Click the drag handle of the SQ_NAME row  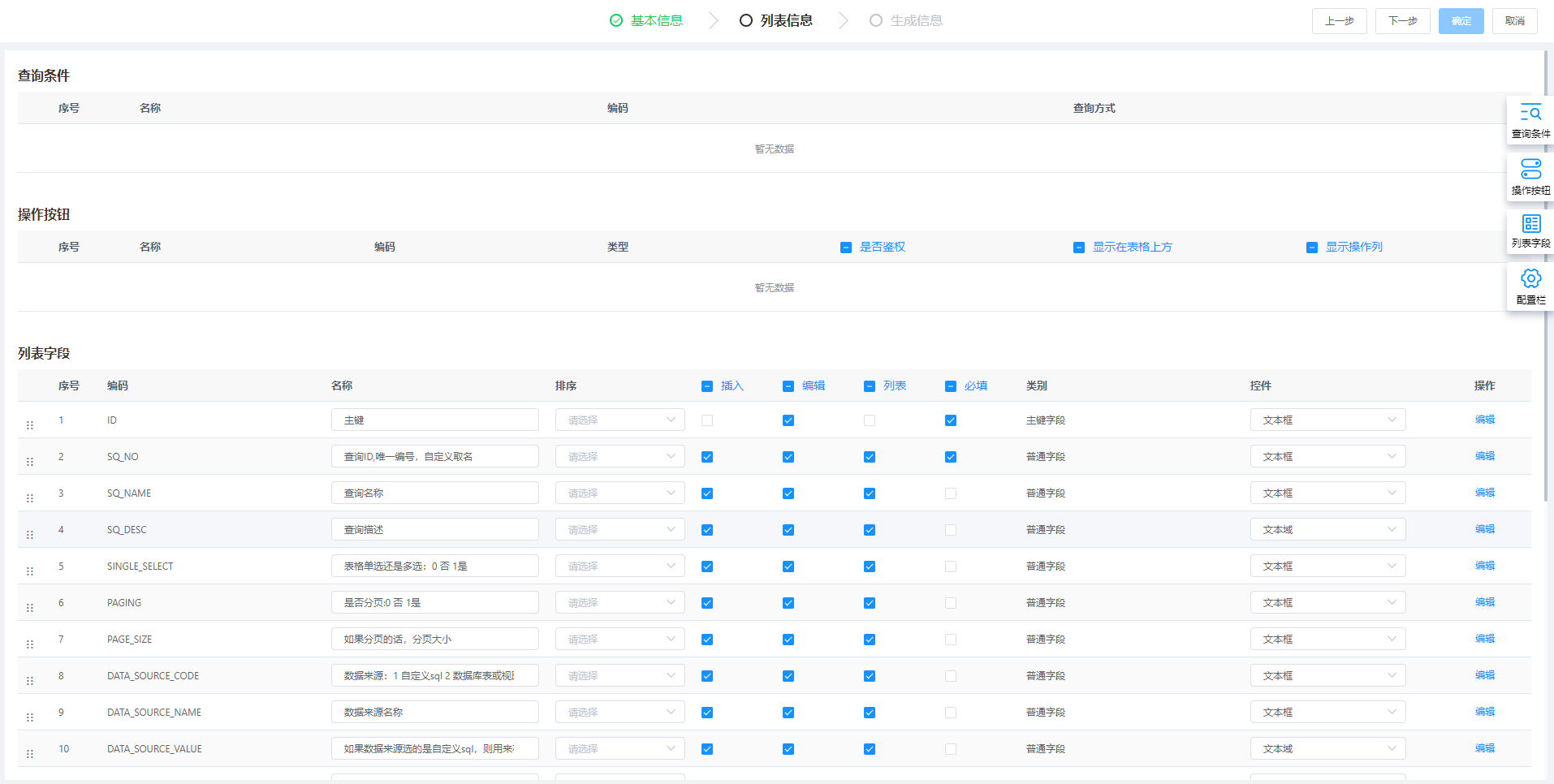click(30, 498)
